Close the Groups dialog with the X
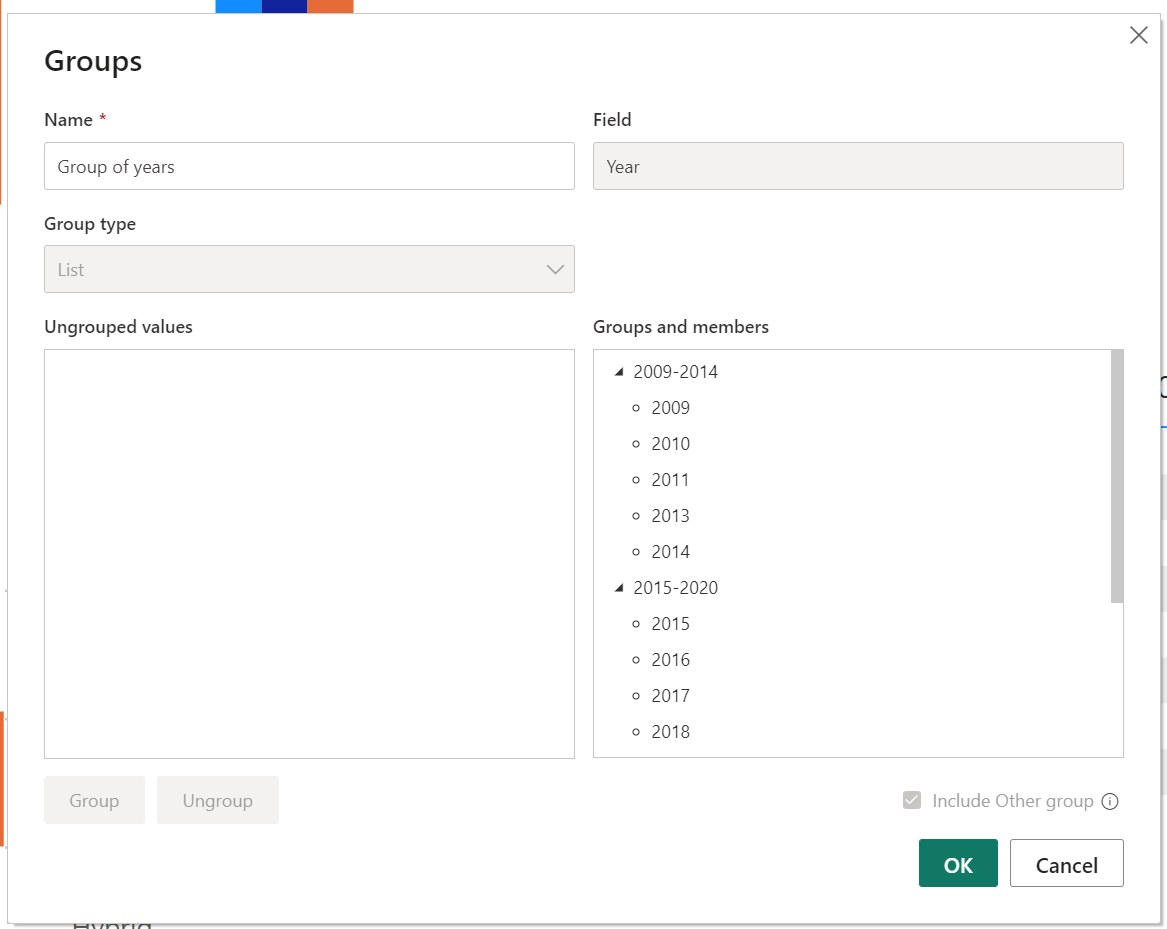The image size is (1167, 929). [x=1138, y=35]
